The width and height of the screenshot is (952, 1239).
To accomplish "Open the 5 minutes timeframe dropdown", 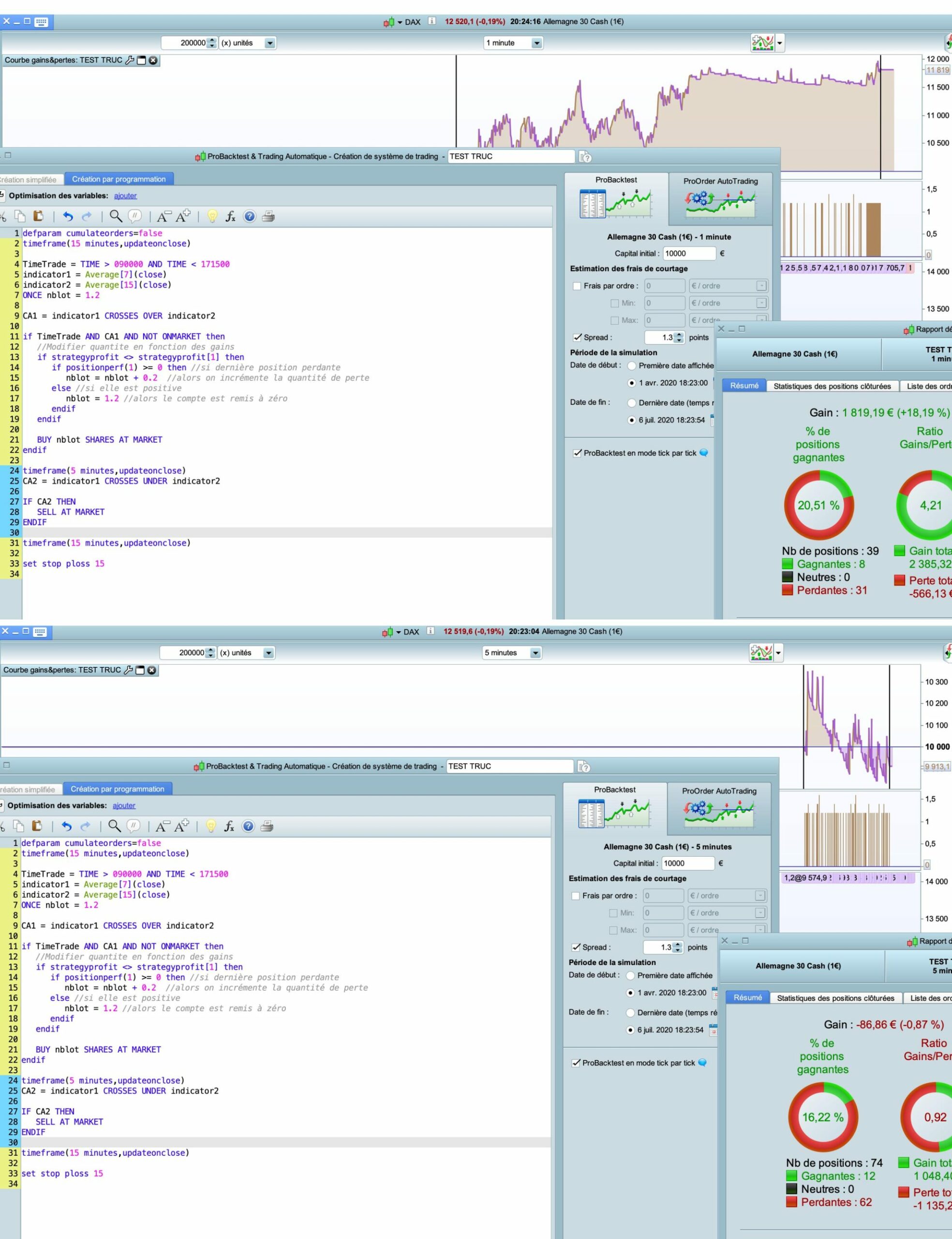I will tap(535, 653).
